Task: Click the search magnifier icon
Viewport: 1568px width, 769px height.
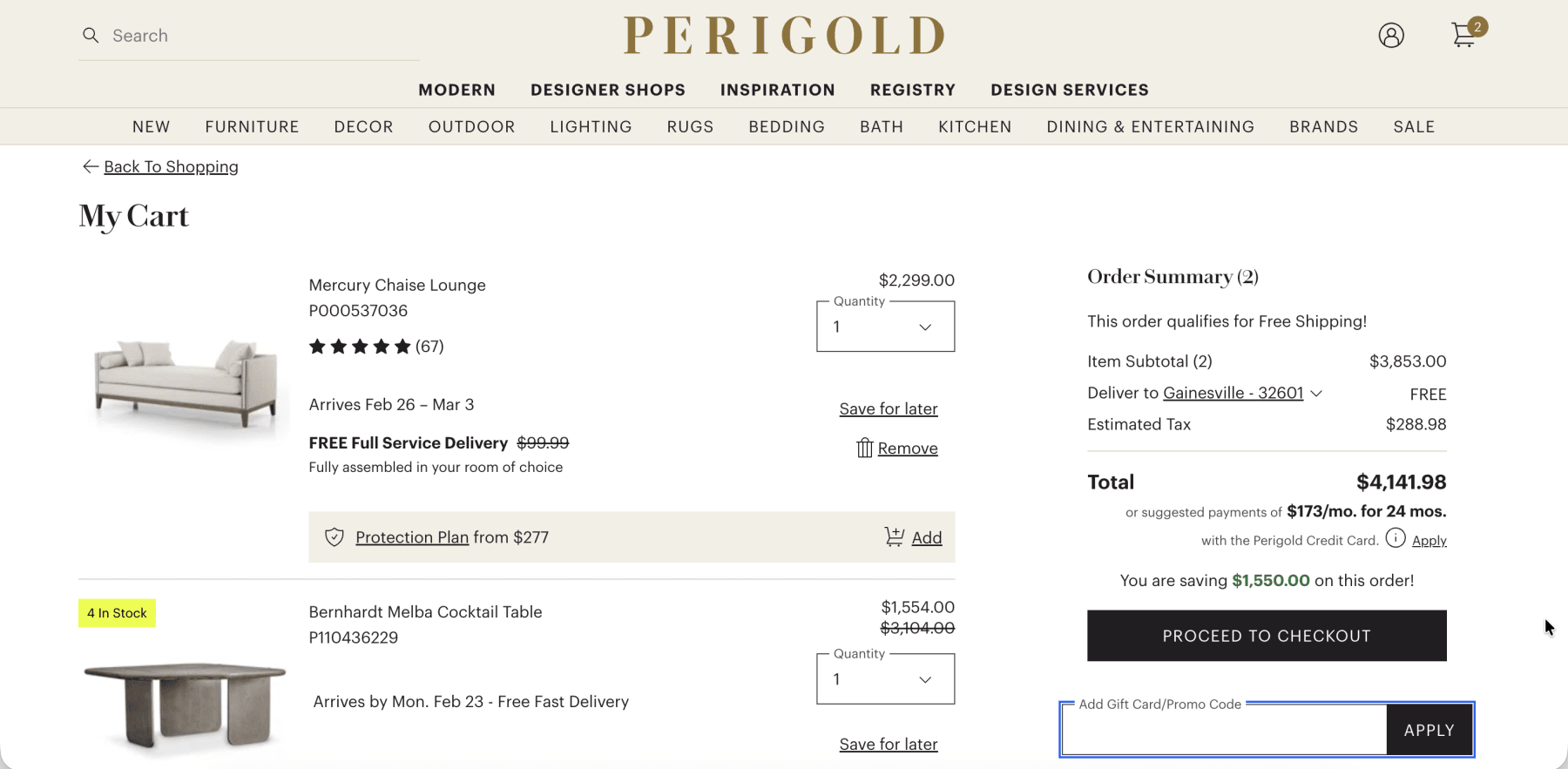Action: point(91,35)
